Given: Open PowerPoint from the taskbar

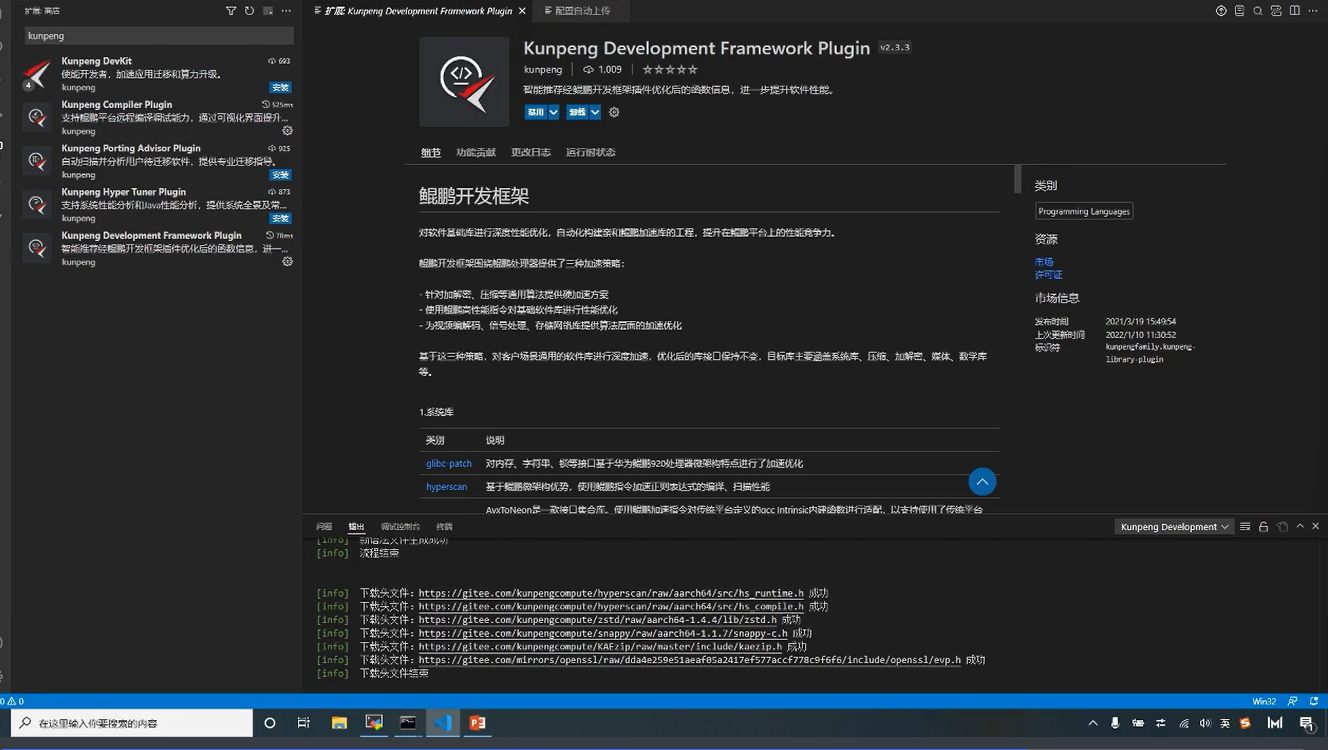Looking at the screenshot, I should click(477, 723).
